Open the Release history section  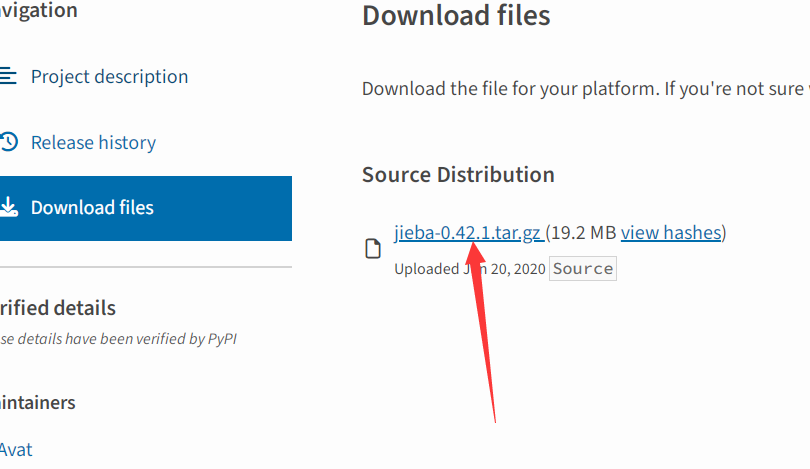pos(94,143)
